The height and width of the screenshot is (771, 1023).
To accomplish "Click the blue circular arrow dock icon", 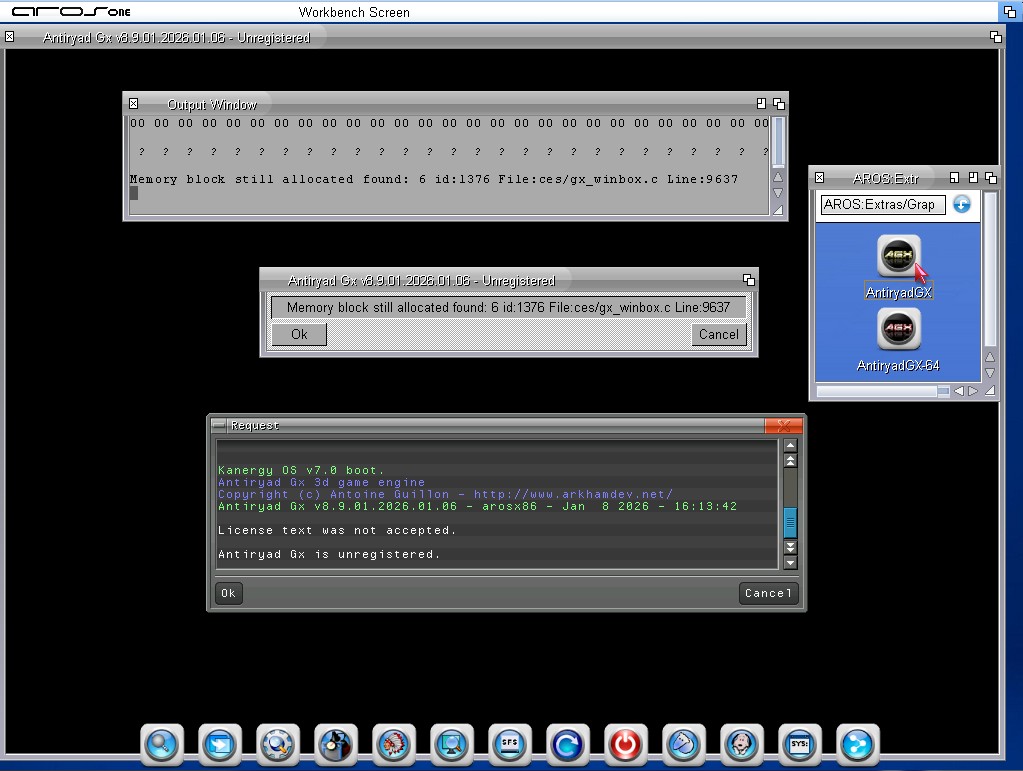I will click(x=567, y=743).
